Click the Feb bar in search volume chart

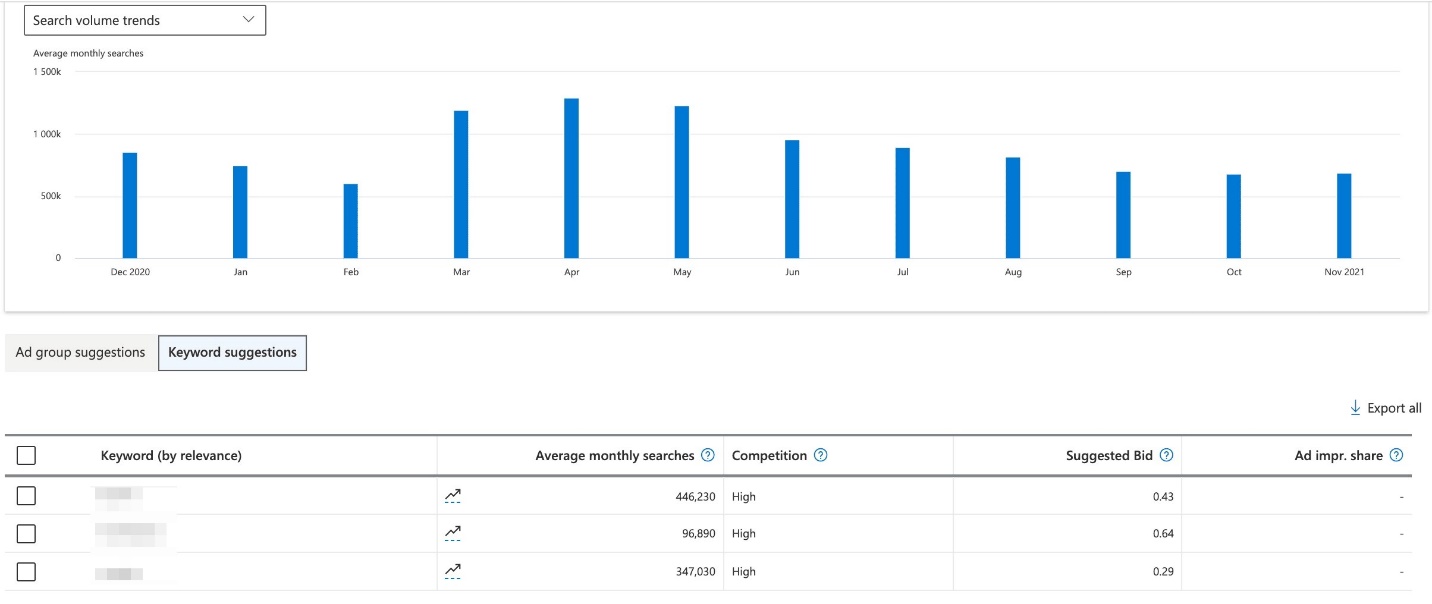click(x=351, y=221)
